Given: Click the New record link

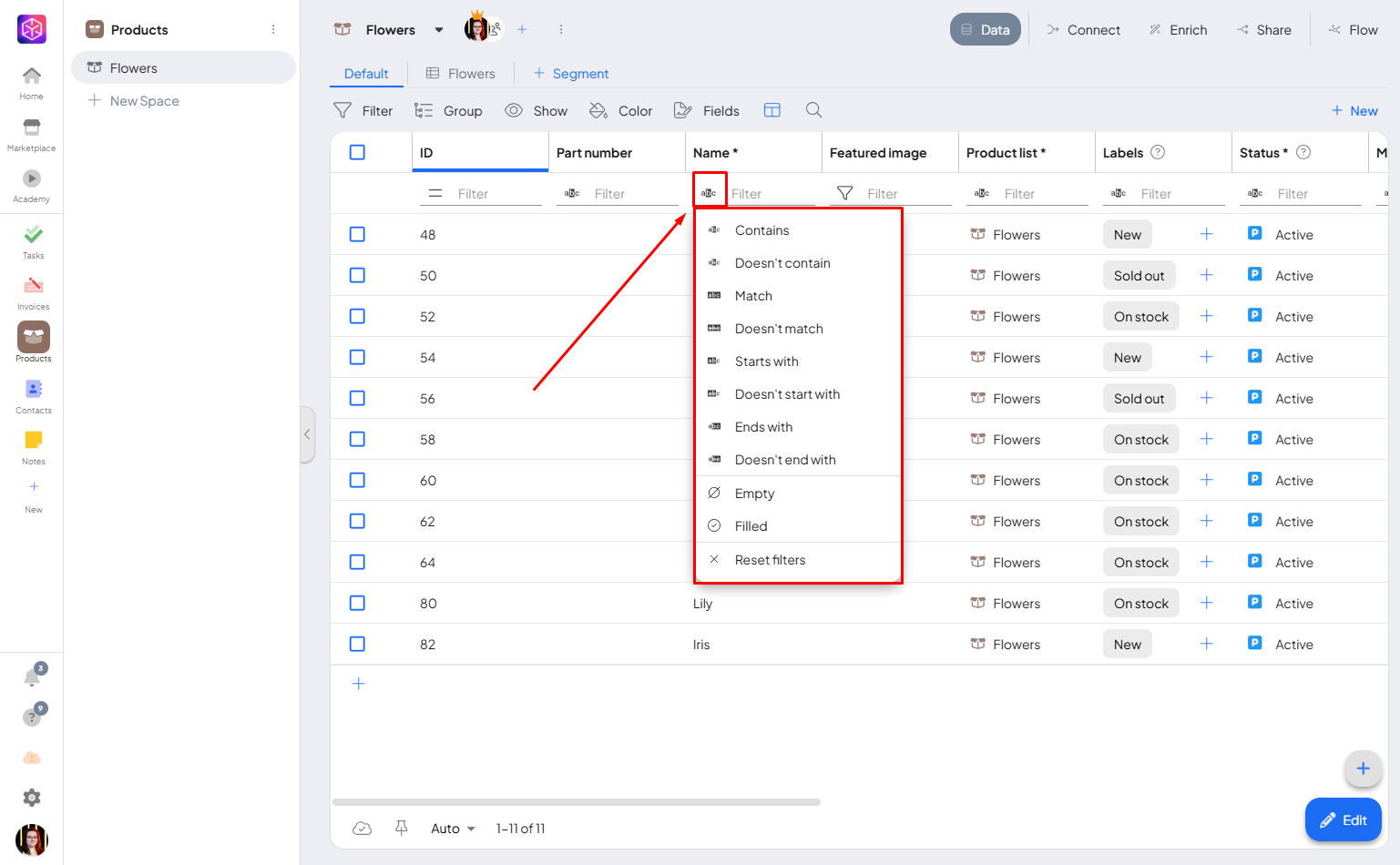Looking at the screenshot, I should pos(1354,111).
